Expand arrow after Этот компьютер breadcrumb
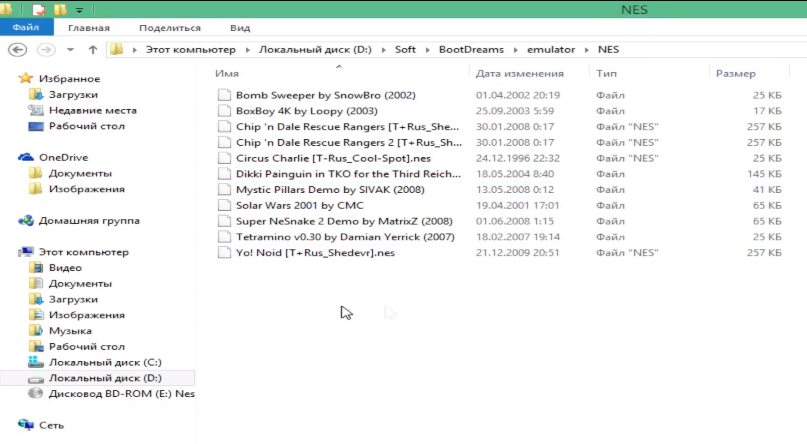This screenshot has width=807, height=444. pos(248,50)
